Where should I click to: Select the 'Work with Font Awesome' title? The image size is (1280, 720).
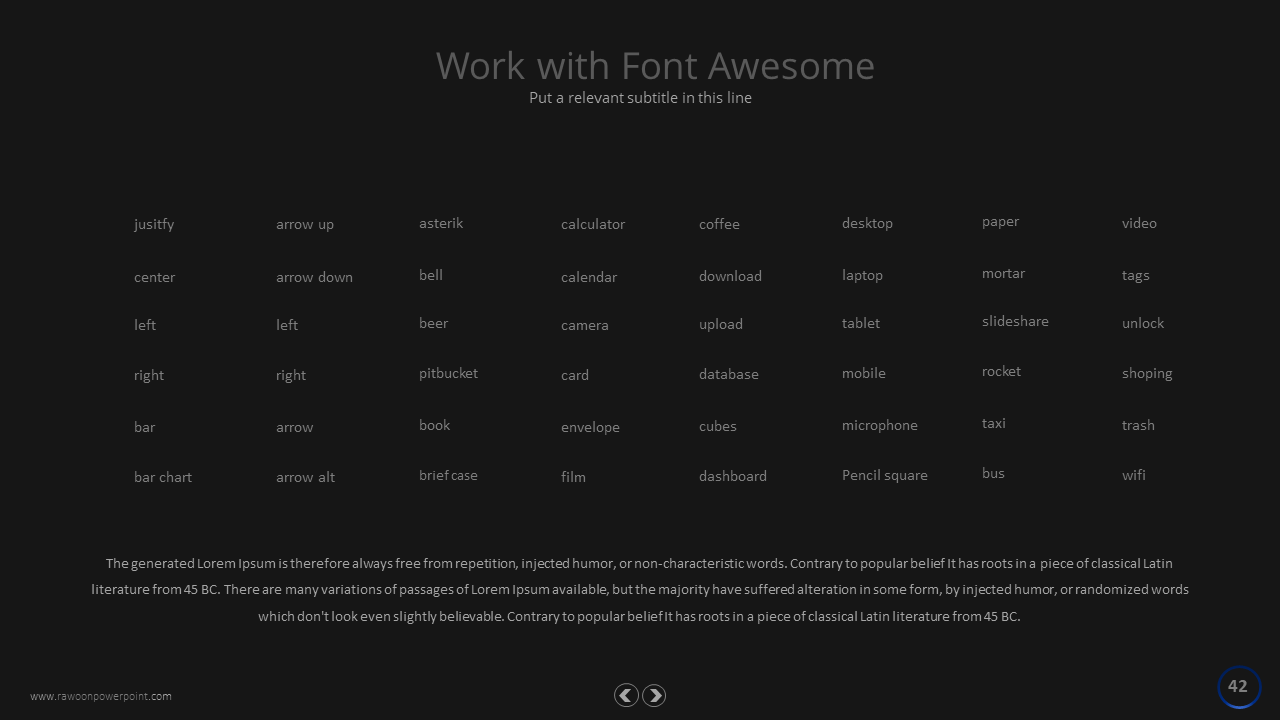tap(655, 66)
